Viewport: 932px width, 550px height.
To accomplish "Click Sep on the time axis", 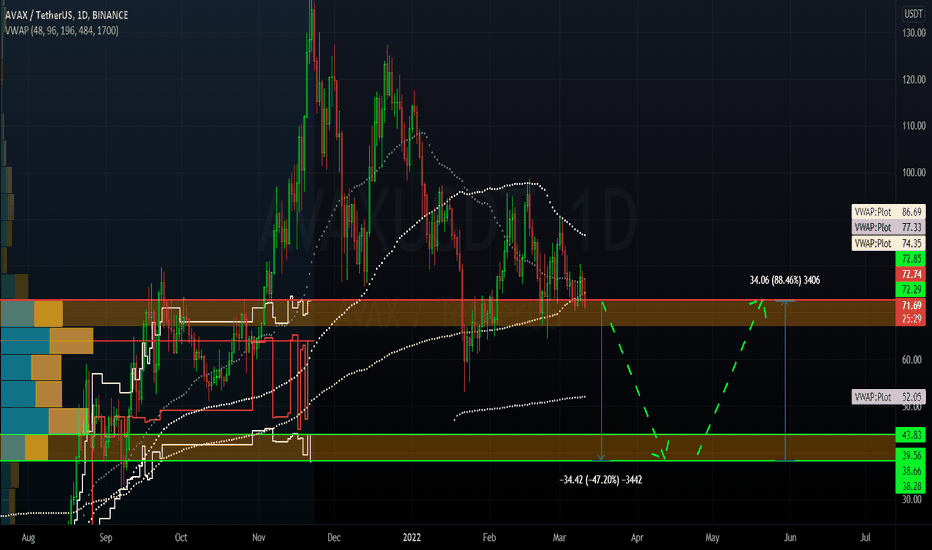I will pyautogui.click(x=105, y=538).
